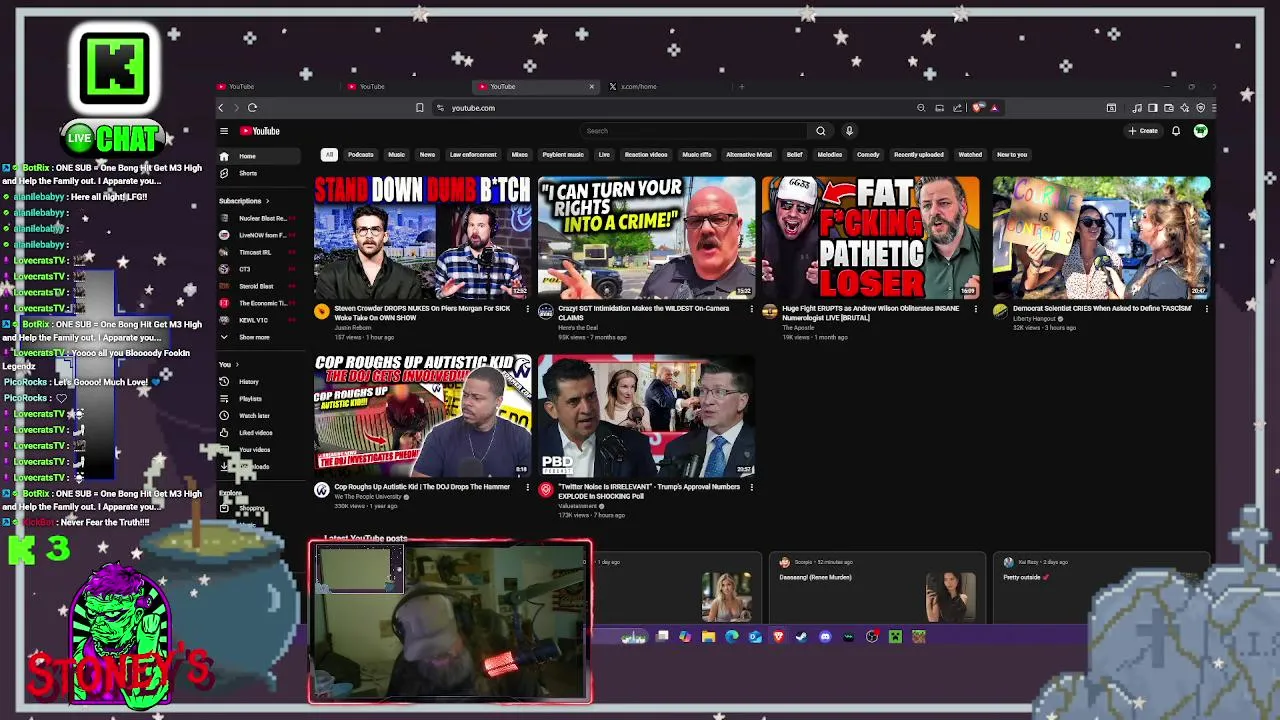Image resolution: width=1280 pixels, height=720 pixels.
Task: Open options for Cop Roughs Up video
Action: [527, 487]
